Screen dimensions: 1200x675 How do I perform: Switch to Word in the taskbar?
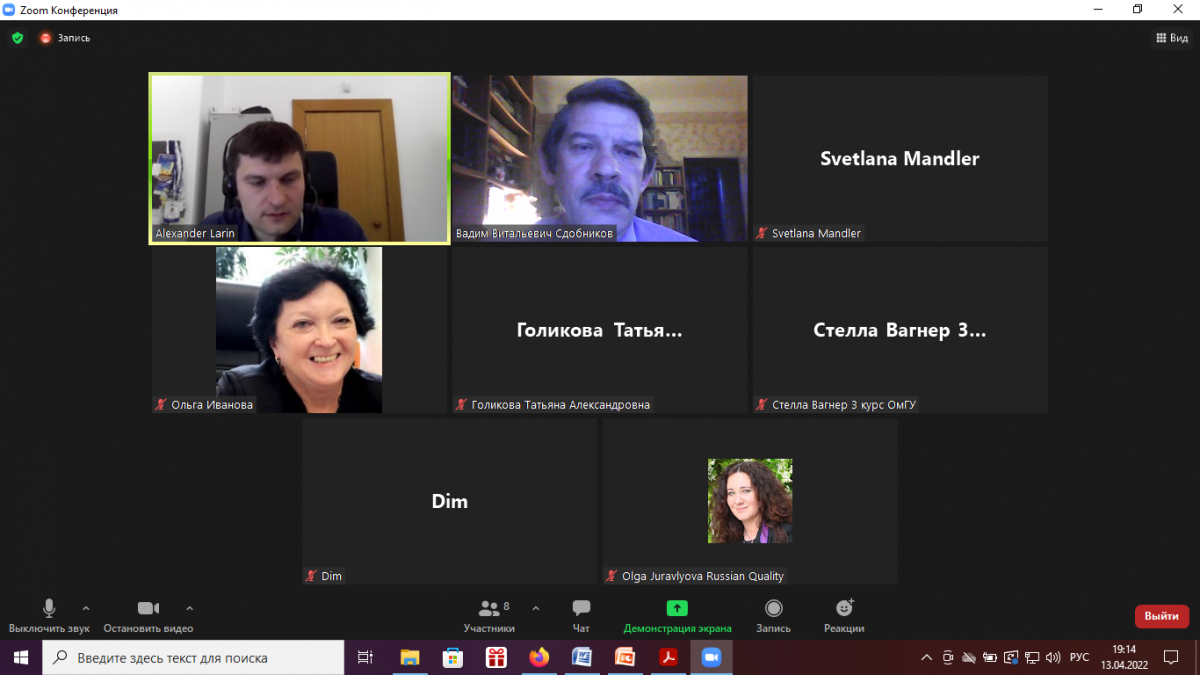(582, 658)
